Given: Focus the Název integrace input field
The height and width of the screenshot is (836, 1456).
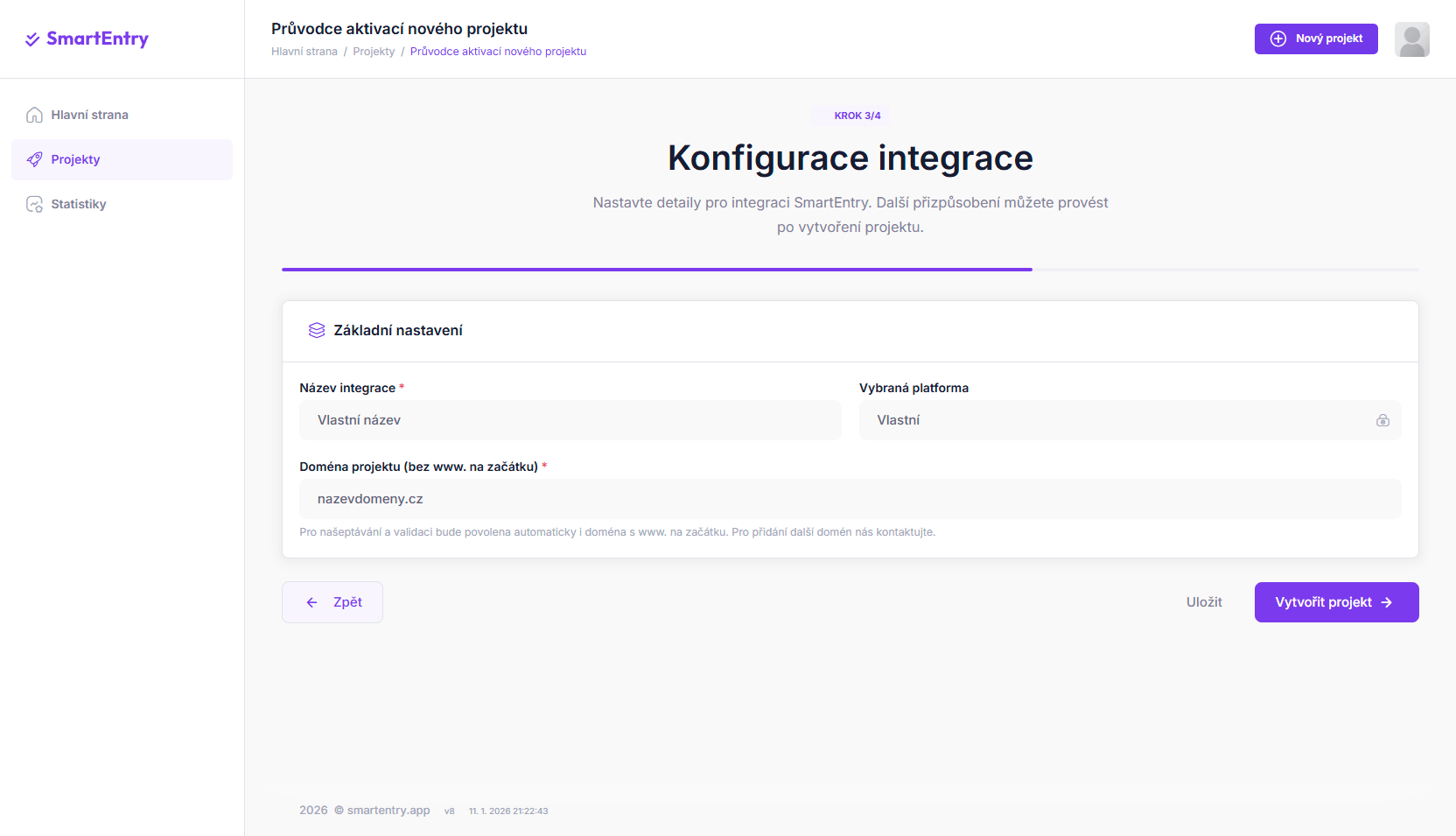Looking at the screenshot, I should pos(570,420).
